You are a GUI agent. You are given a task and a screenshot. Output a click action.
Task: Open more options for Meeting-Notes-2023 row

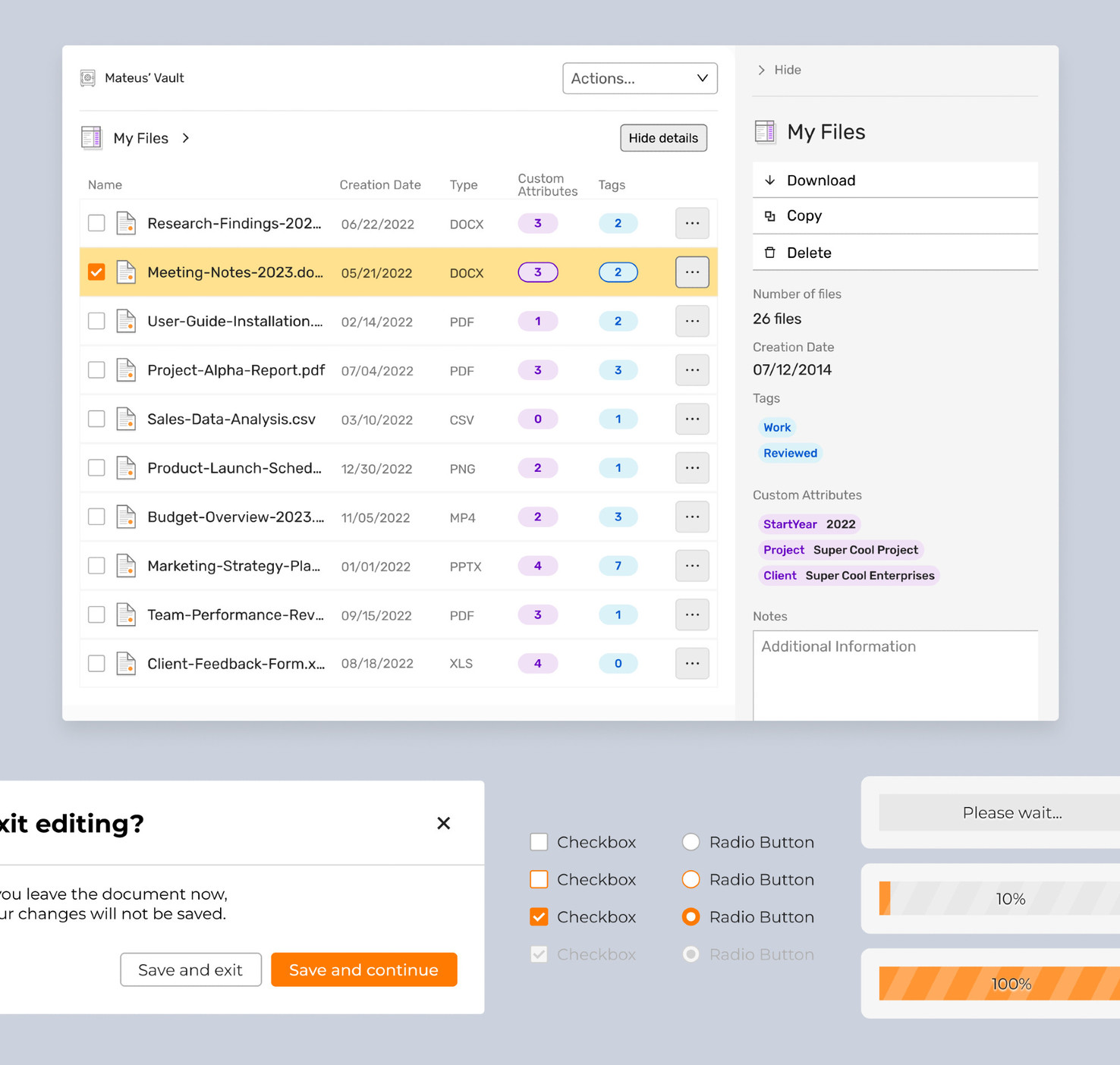692,272
